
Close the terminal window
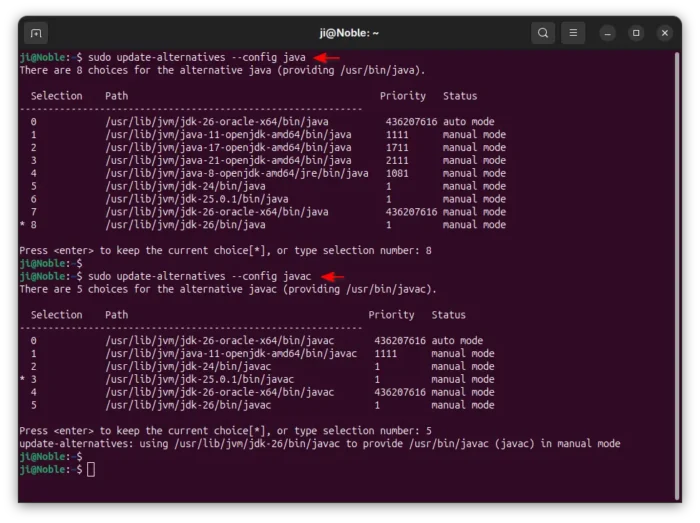click(x=664, y=33)
